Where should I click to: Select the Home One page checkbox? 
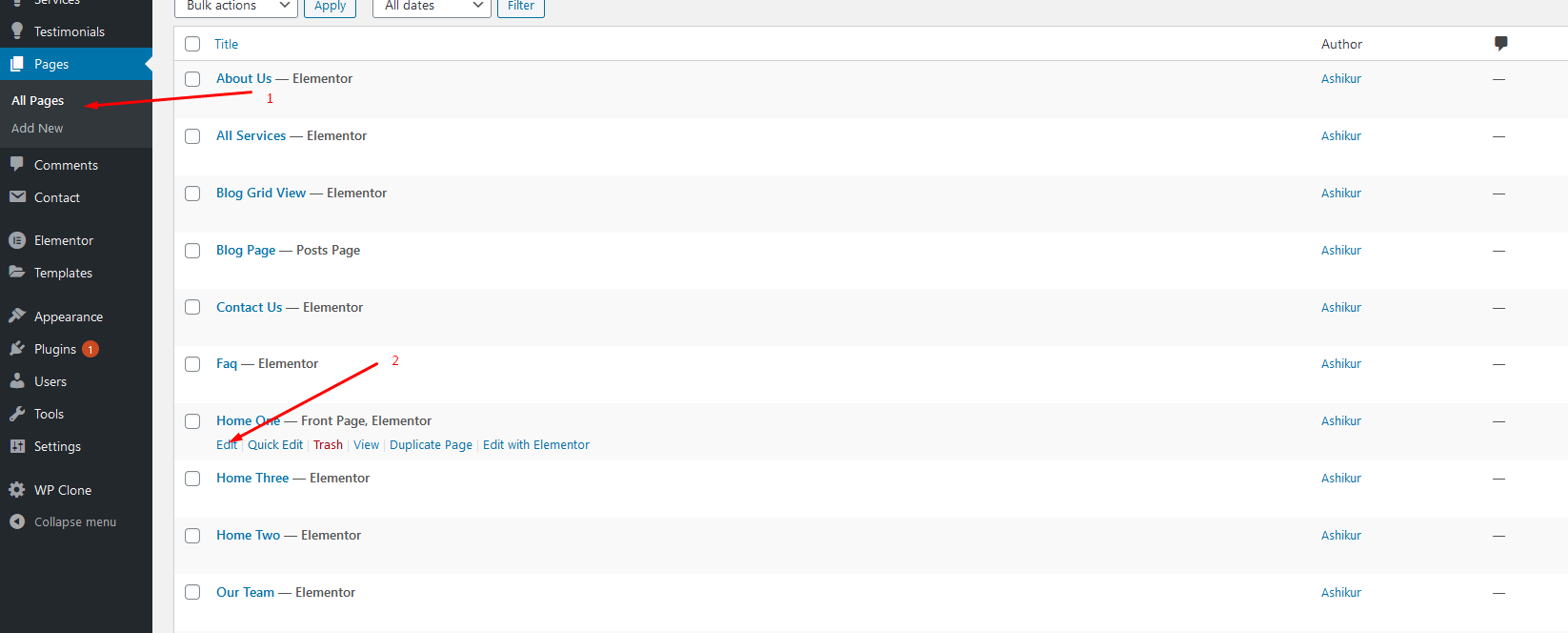[x=192, y=421]
